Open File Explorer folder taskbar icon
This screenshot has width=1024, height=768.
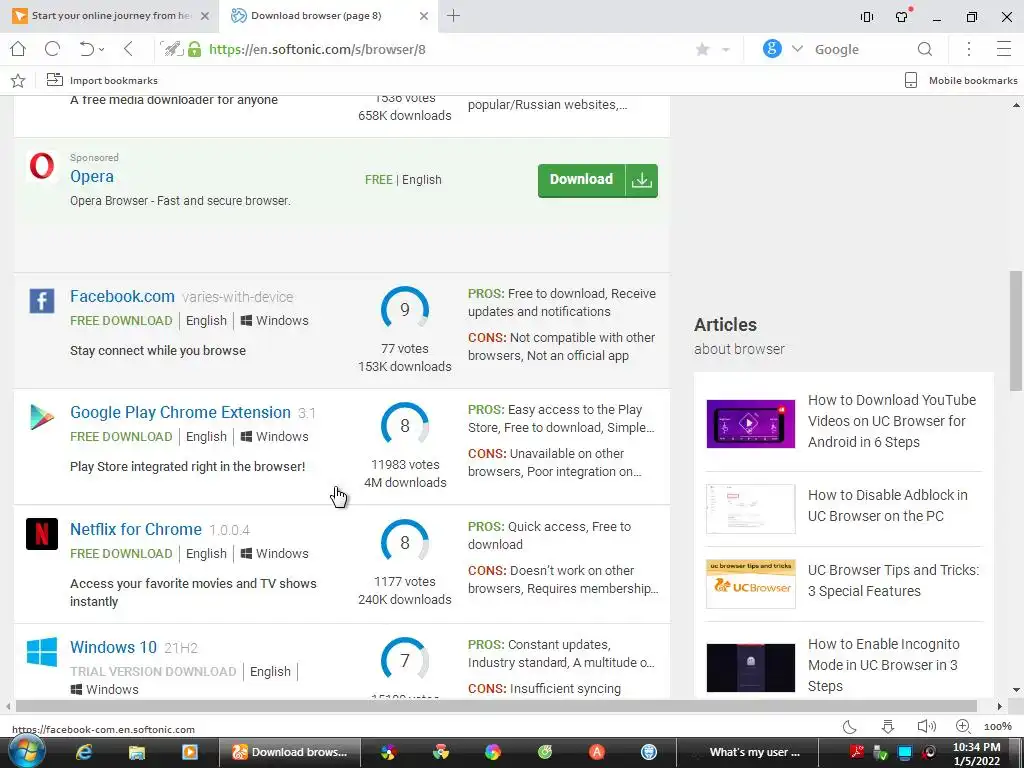coord(136,752)
